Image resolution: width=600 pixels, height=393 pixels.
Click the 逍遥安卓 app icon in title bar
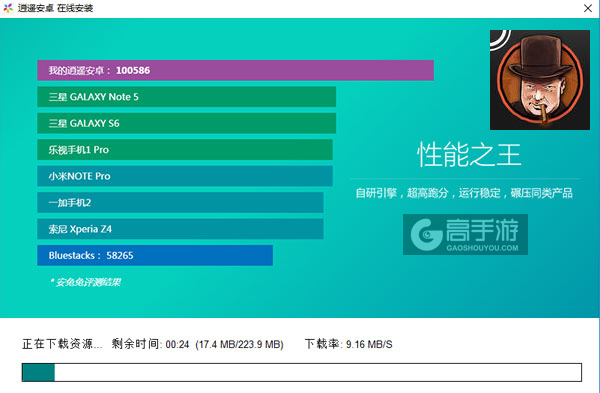tap(8, 8)
